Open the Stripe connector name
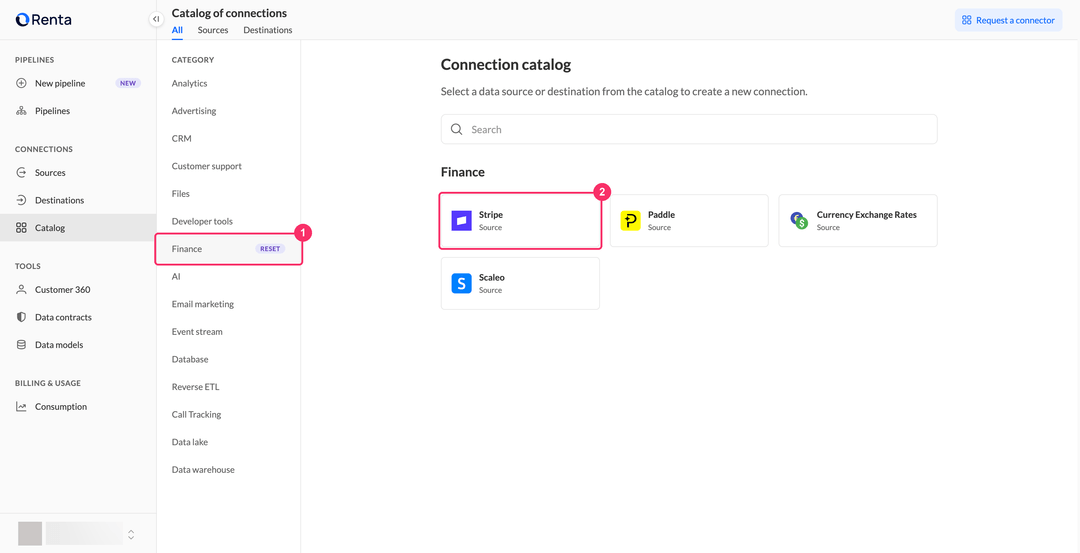Viewport: 1080px width, 553px height. 491,215
